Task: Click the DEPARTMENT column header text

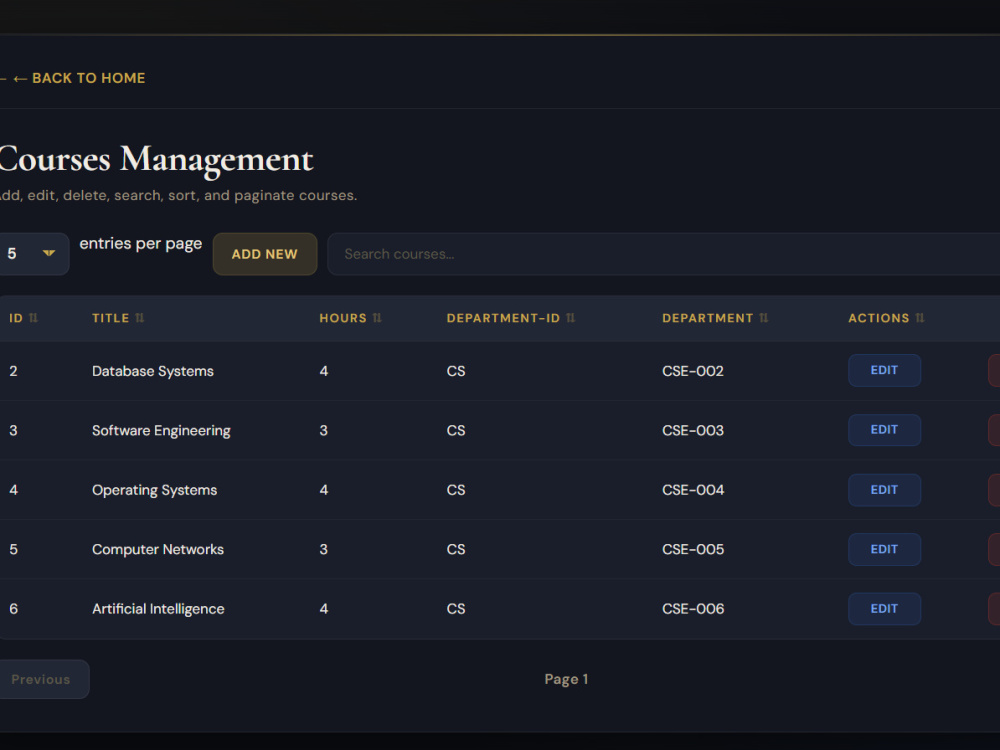Action: coord(707,318)
